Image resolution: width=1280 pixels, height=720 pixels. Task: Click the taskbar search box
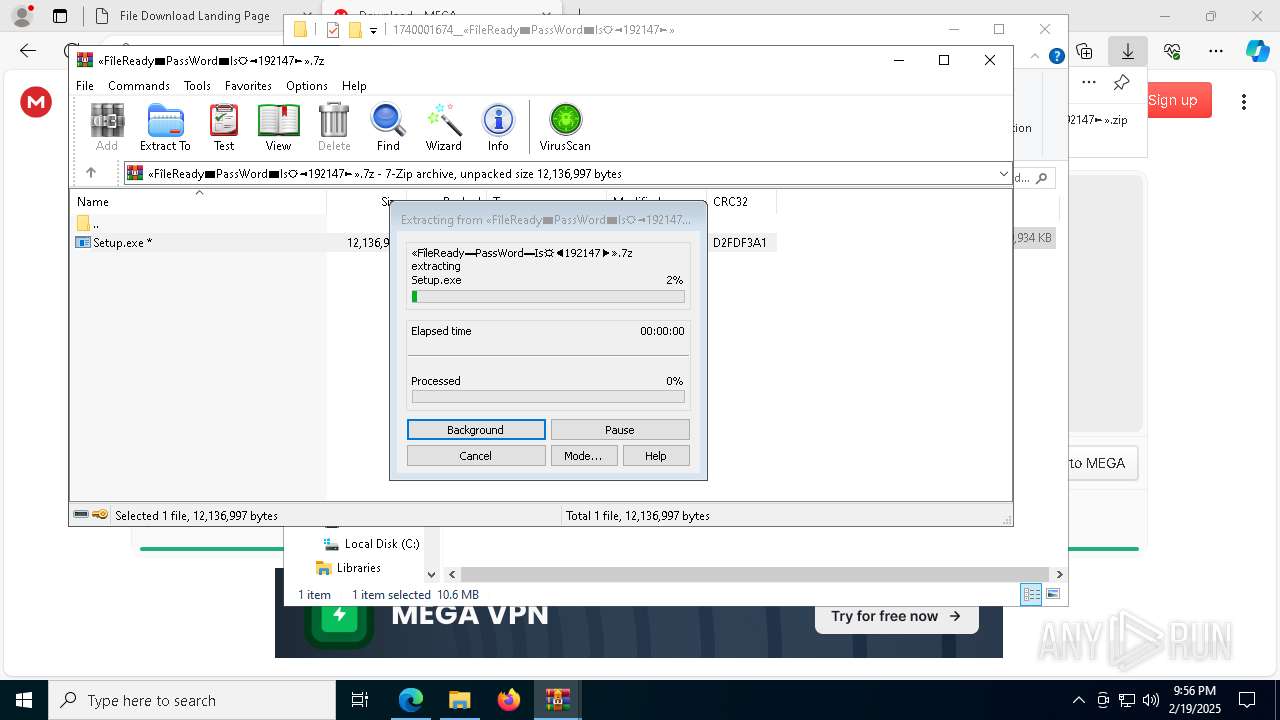point(192,700)
